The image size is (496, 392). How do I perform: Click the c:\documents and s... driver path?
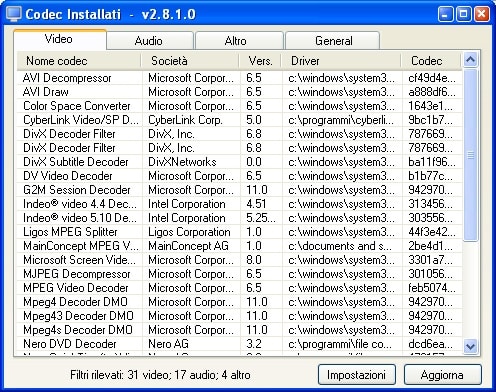click(x=340, y=246)
